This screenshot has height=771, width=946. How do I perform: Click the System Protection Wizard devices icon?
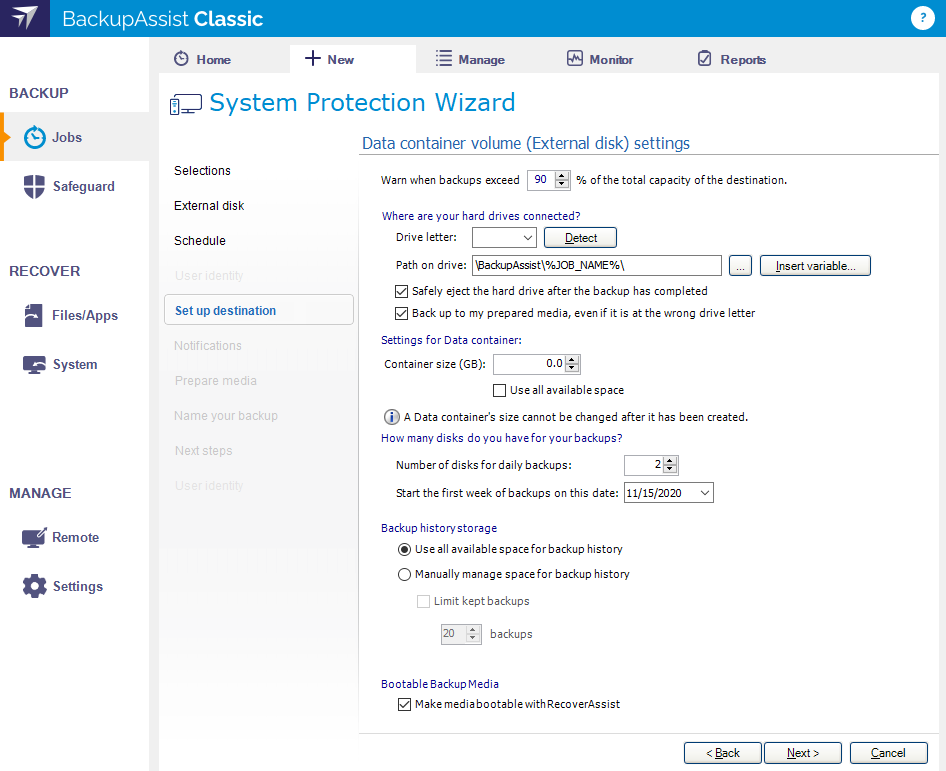click(186, 104)
